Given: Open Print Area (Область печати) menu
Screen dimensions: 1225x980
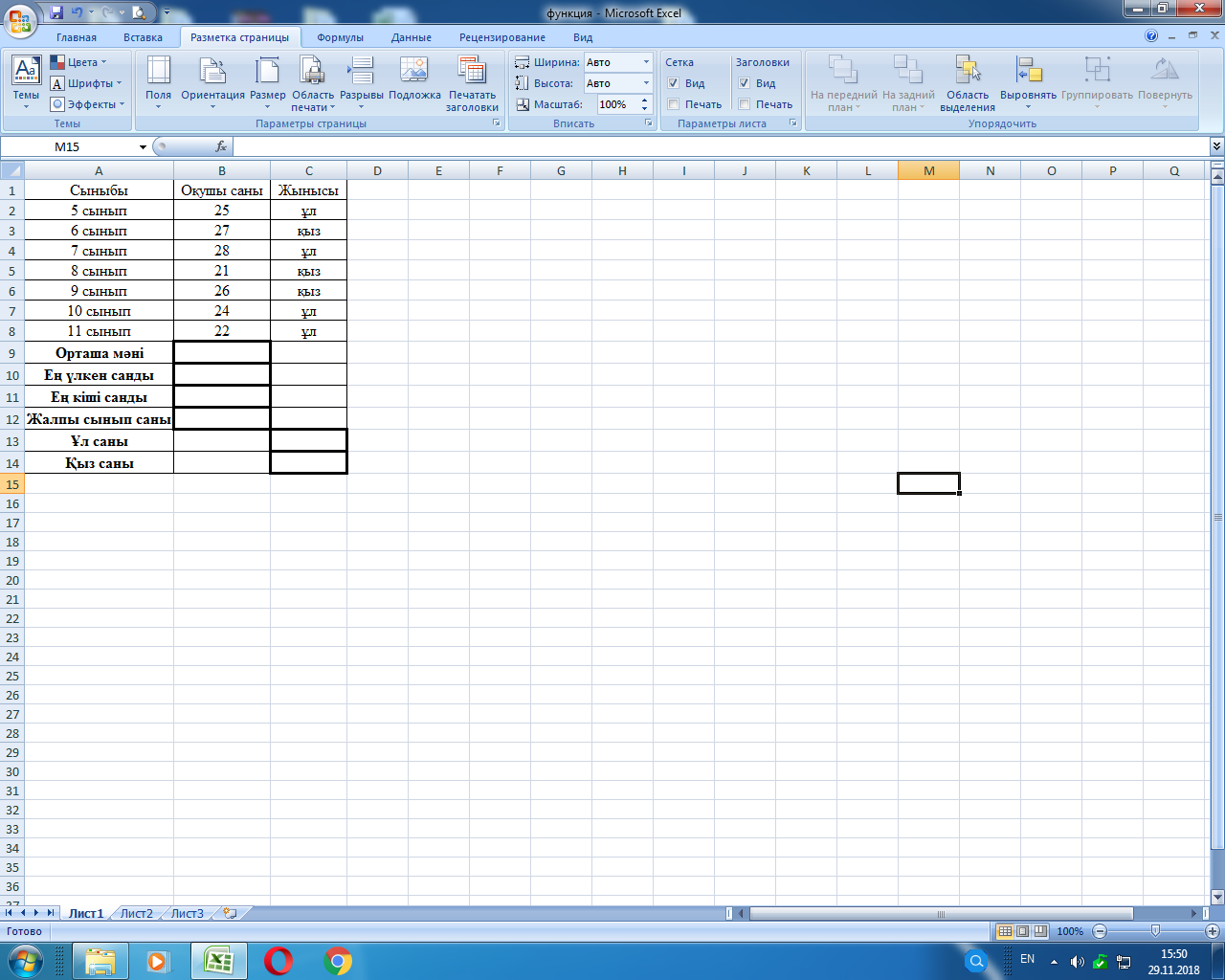Looking at the screenshot, I should pyautogui.click(x=313, y=81).
